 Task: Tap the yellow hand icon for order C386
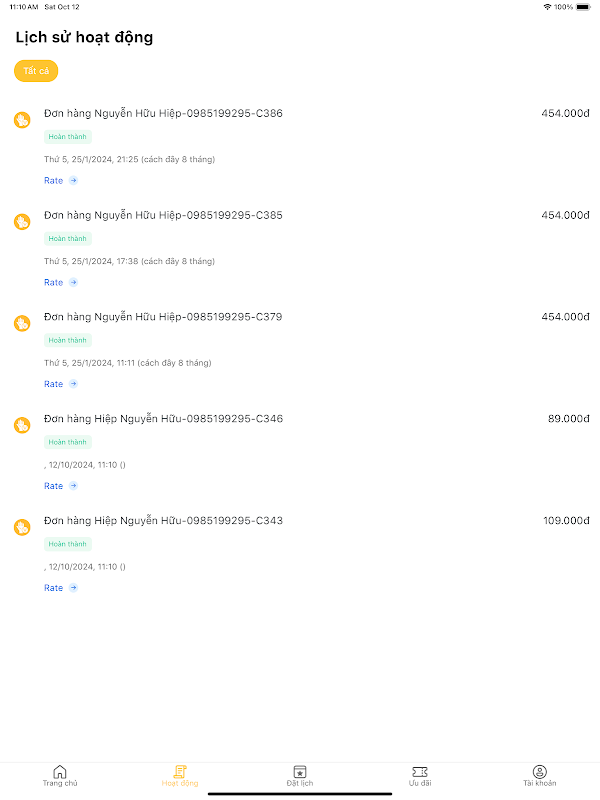pyautogui.click(x=22, y=120)
